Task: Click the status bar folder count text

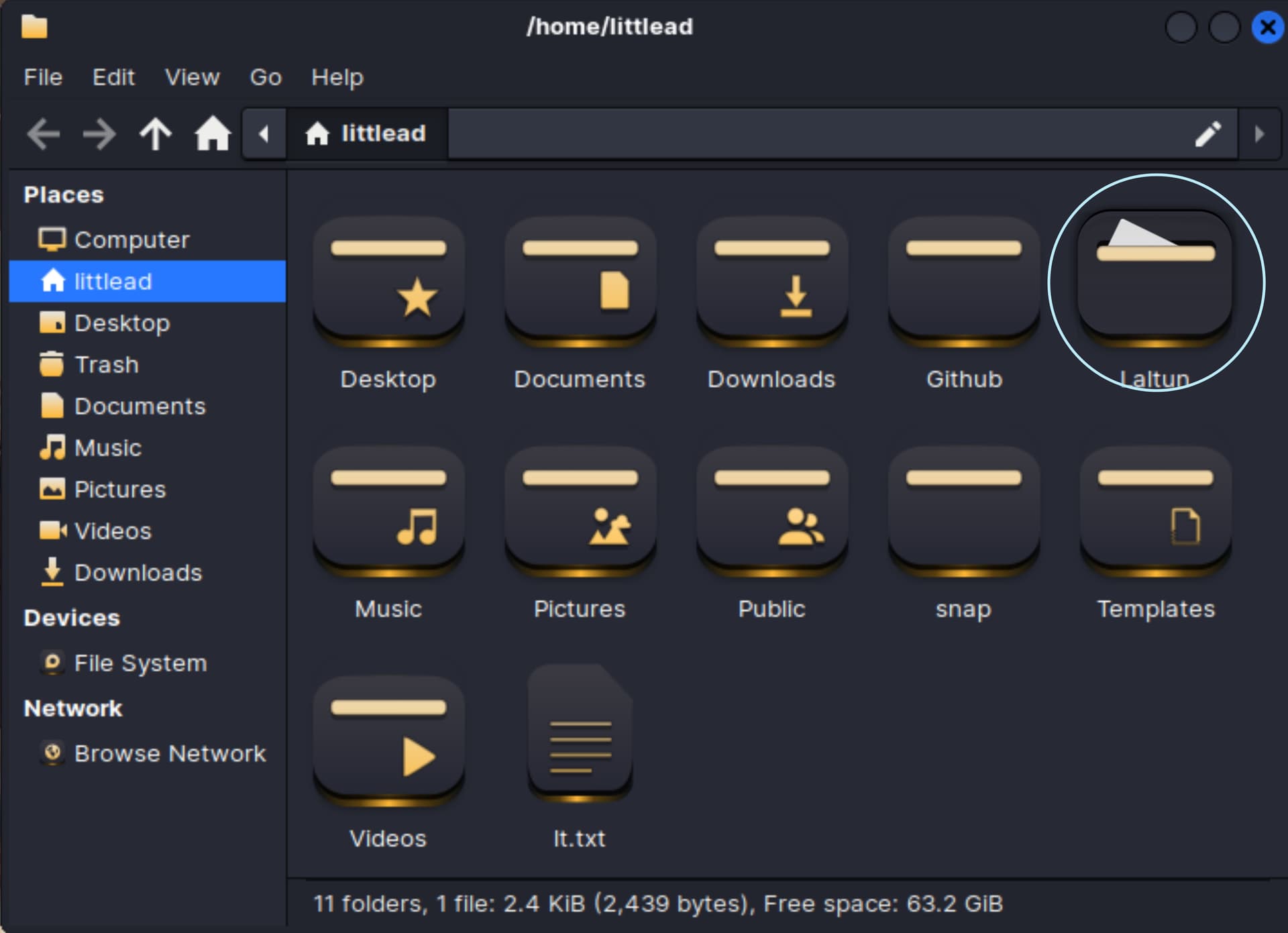Action: [x=657, y=903]
